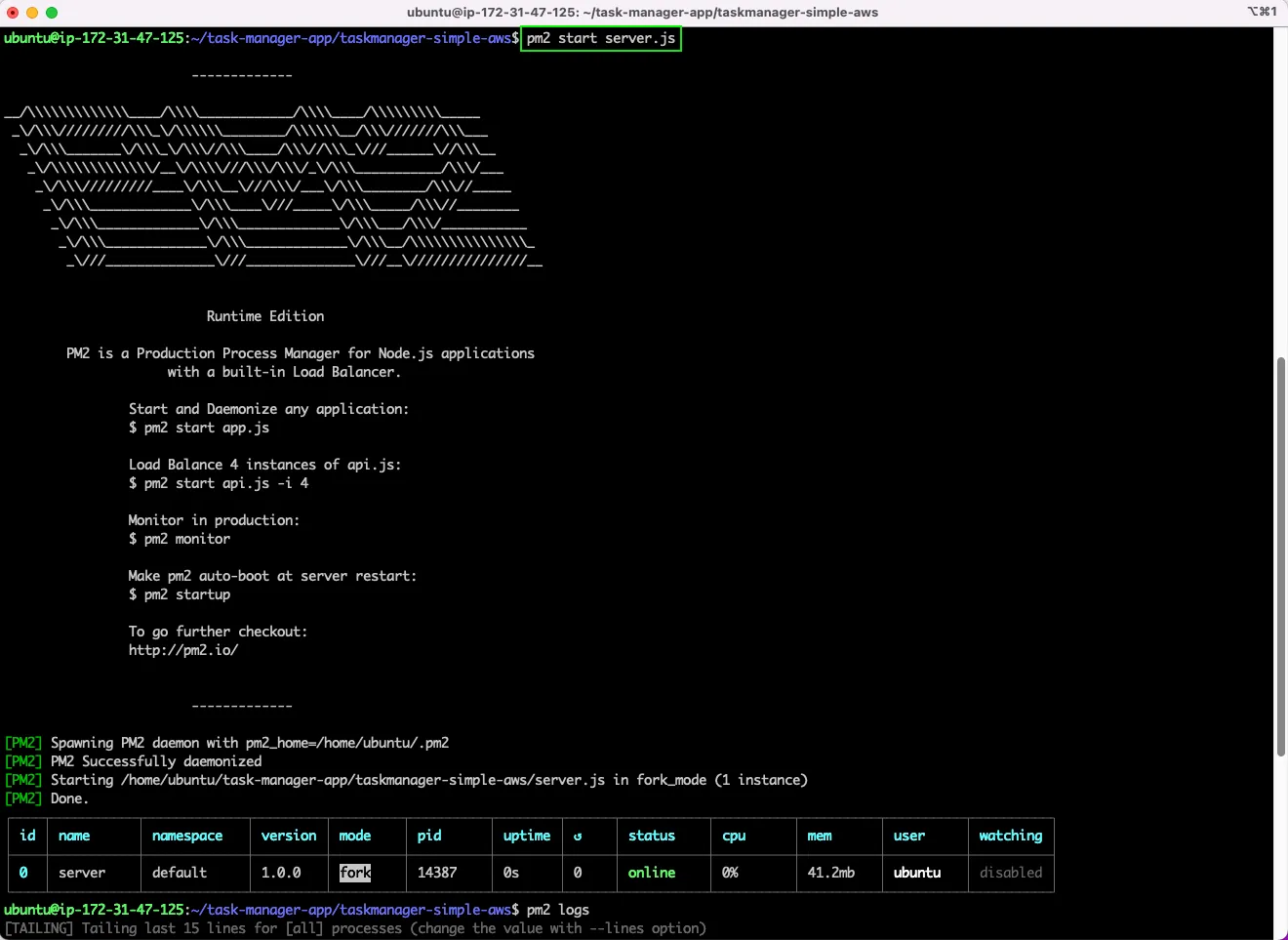1288x940 pixels.
Task: Click the '0%' cpu cell
Action: 730,873
